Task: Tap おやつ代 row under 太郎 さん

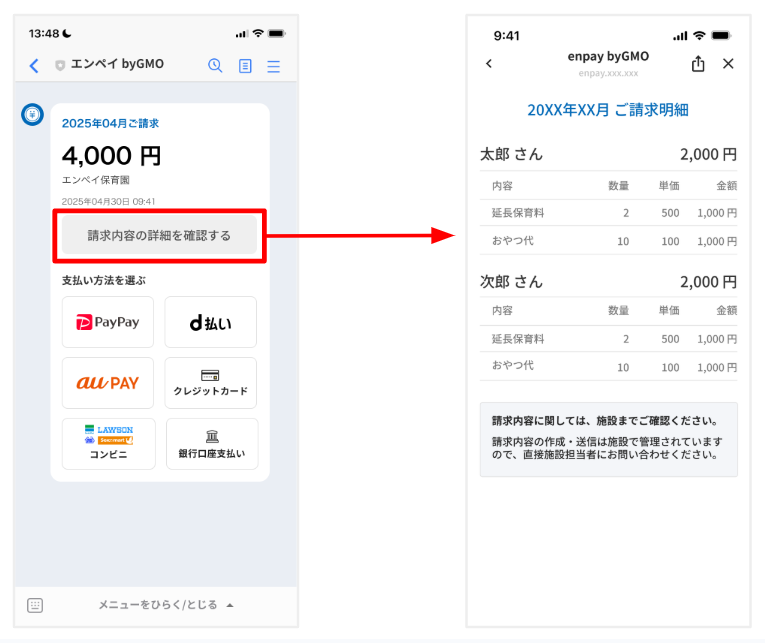Action: [x=608, y=241]
